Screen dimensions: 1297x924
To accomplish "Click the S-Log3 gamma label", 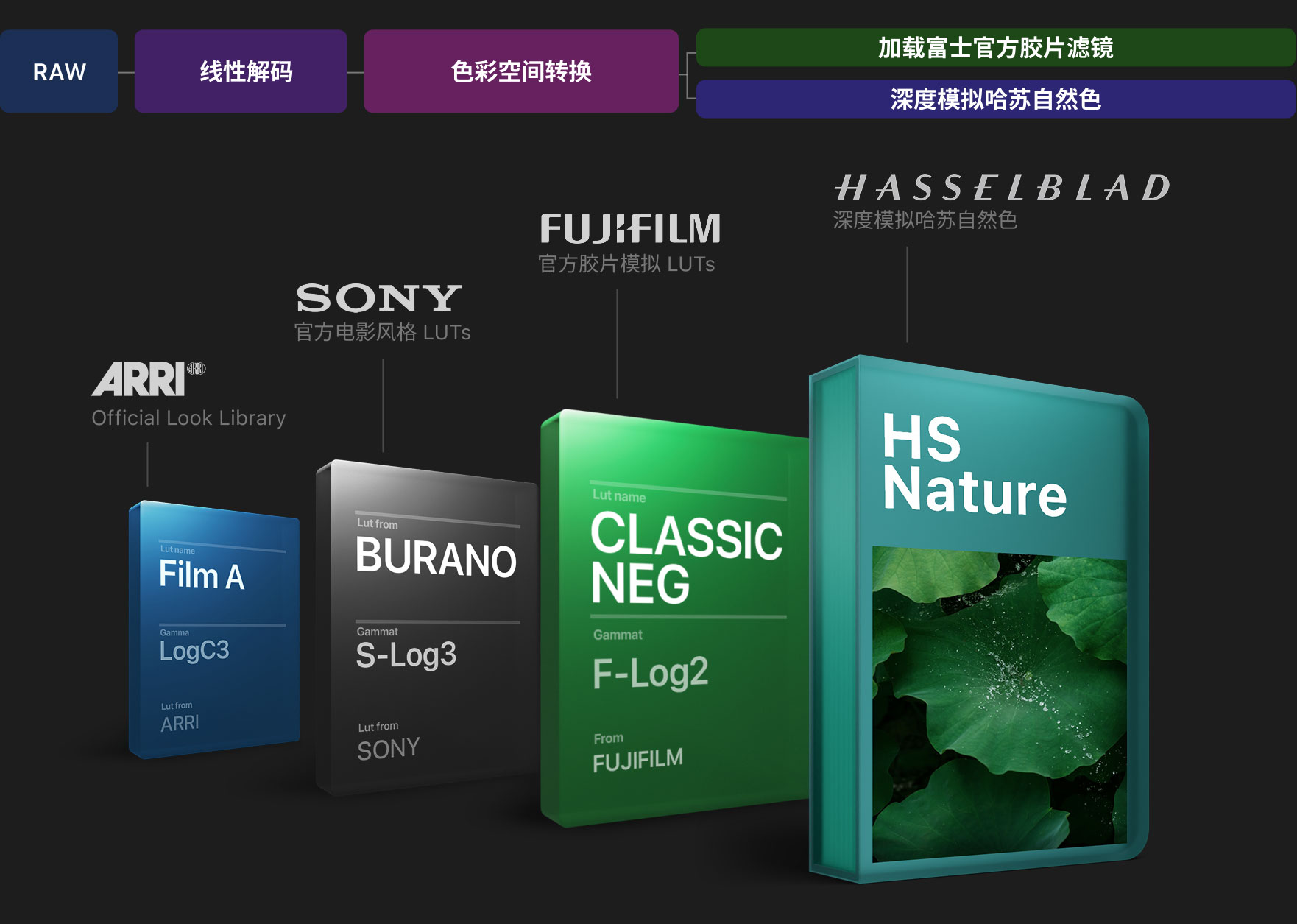I will (406, 655).
